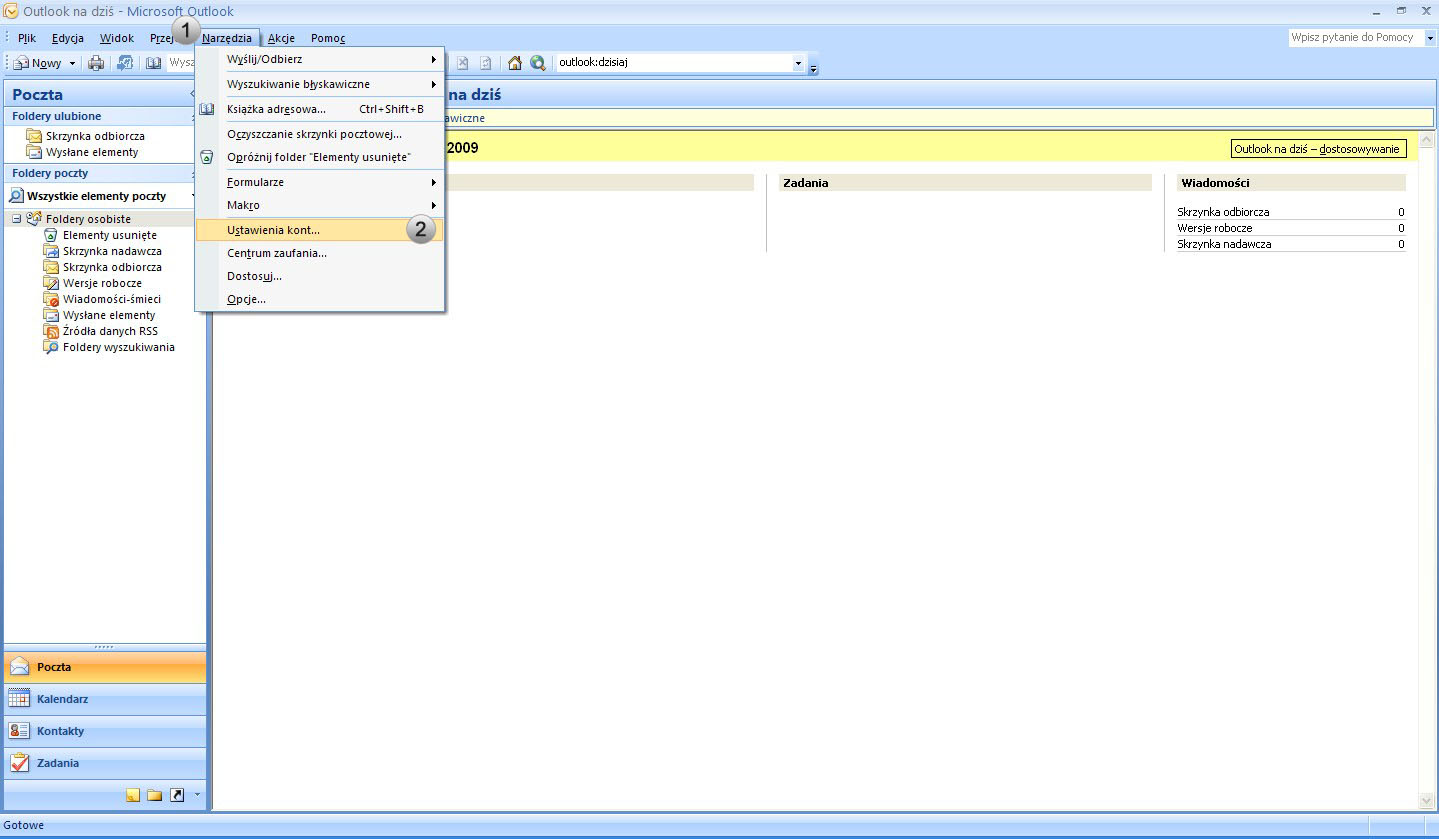1439x839 pixels.
Task: Open the Elementy usunięte folder
Action: click(x=109, y=235)
